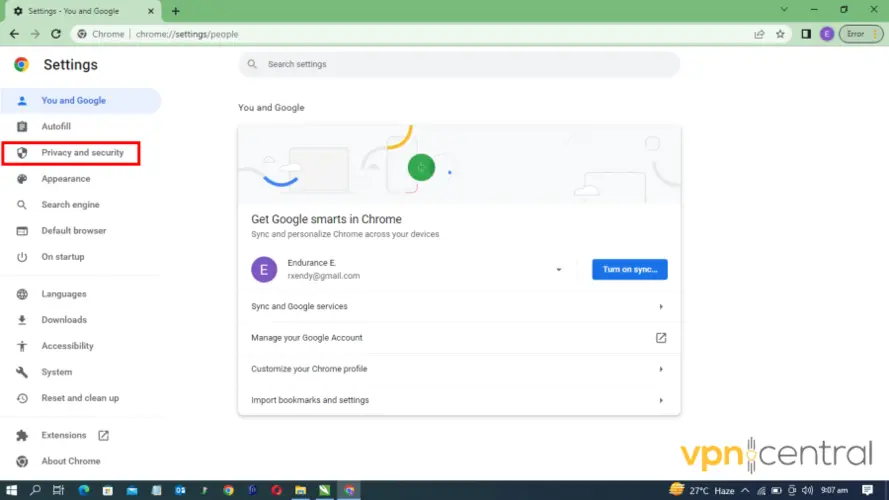Launch Microsoft Edge from taskbar
The image size is (889, 500).
[x=84, y=490]
